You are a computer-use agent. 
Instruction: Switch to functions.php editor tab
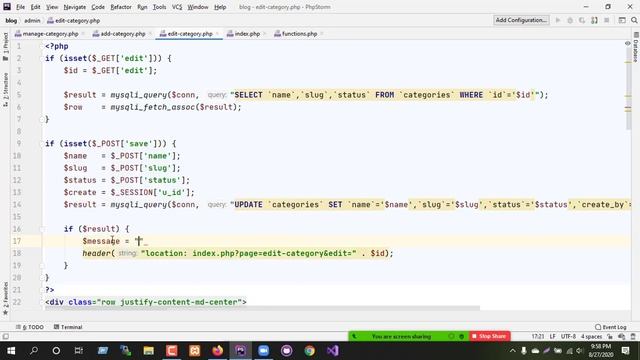click(x=296, y=34)
